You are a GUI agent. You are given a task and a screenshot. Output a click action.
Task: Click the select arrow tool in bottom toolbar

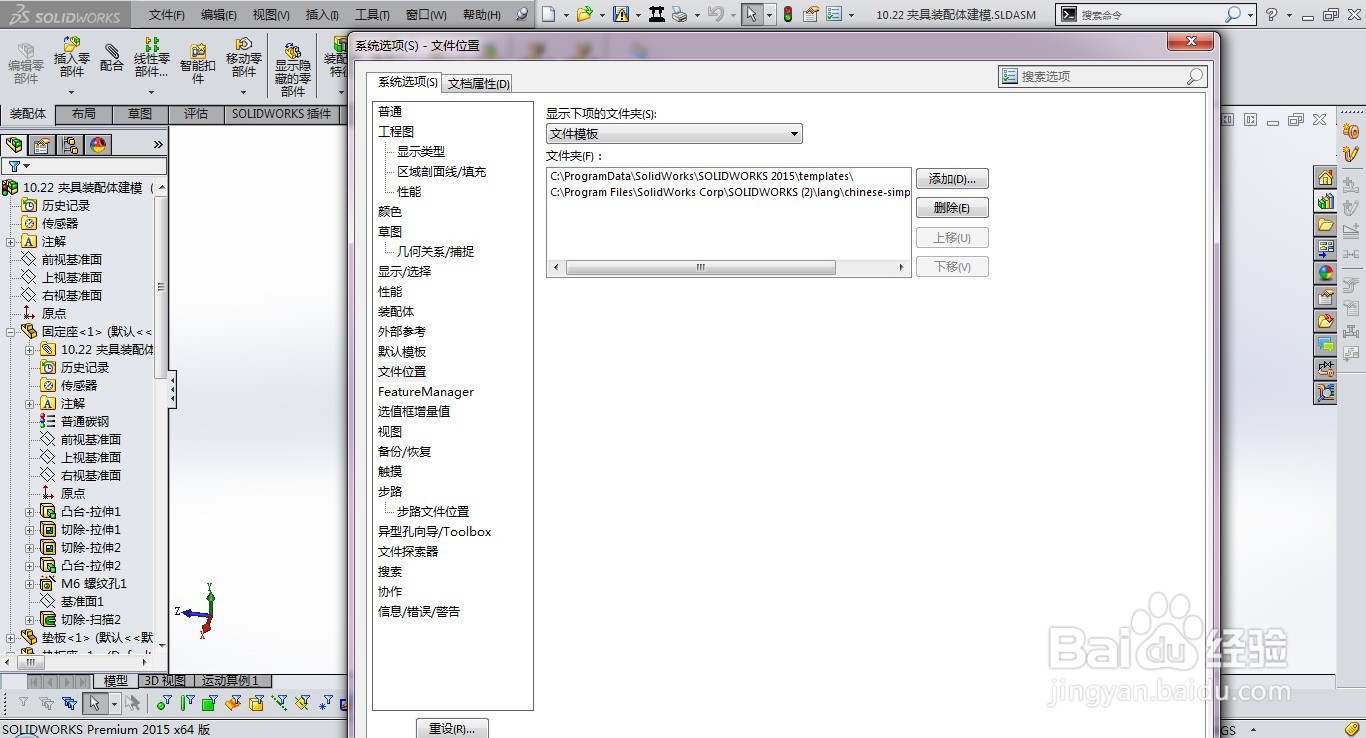94,704
